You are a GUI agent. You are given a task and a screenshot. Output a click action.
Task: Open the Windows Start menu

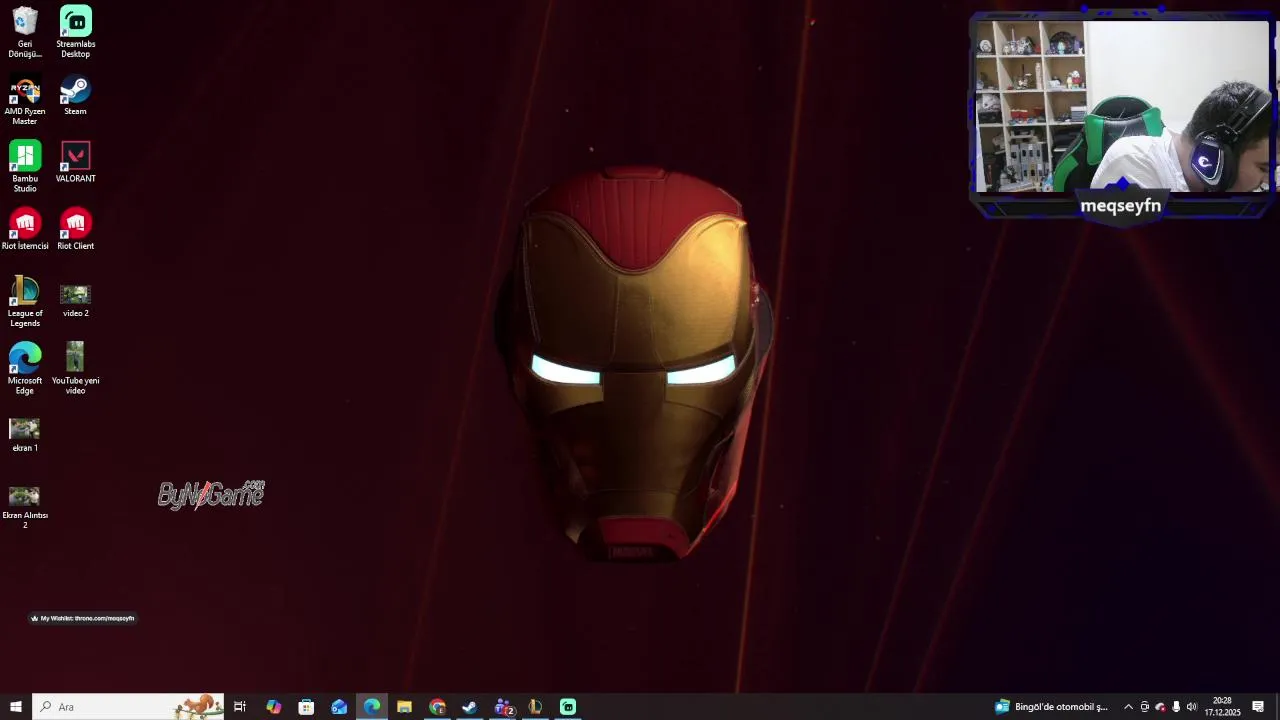point(16,707)
